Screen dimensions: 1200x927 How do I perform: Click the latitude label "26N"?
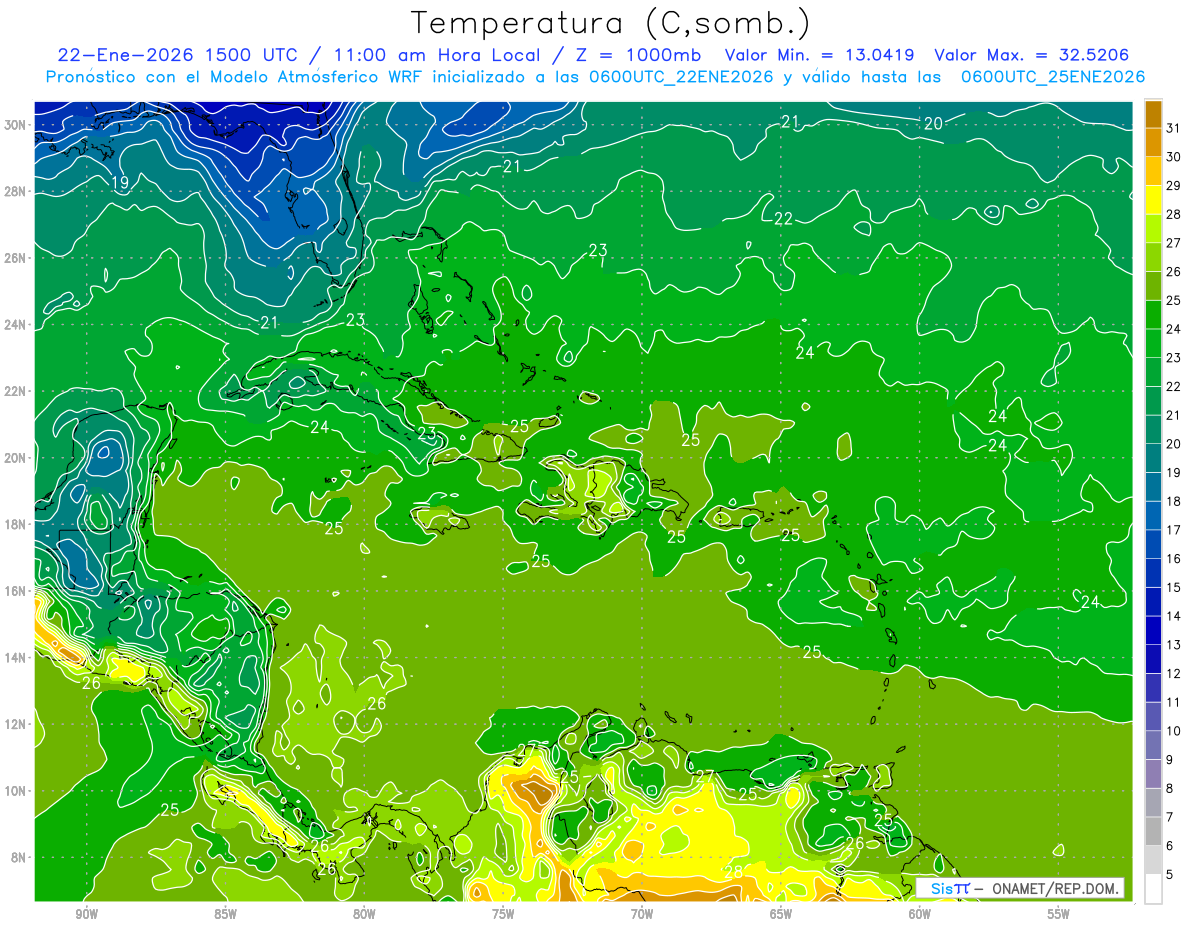(x=15, y=258)
